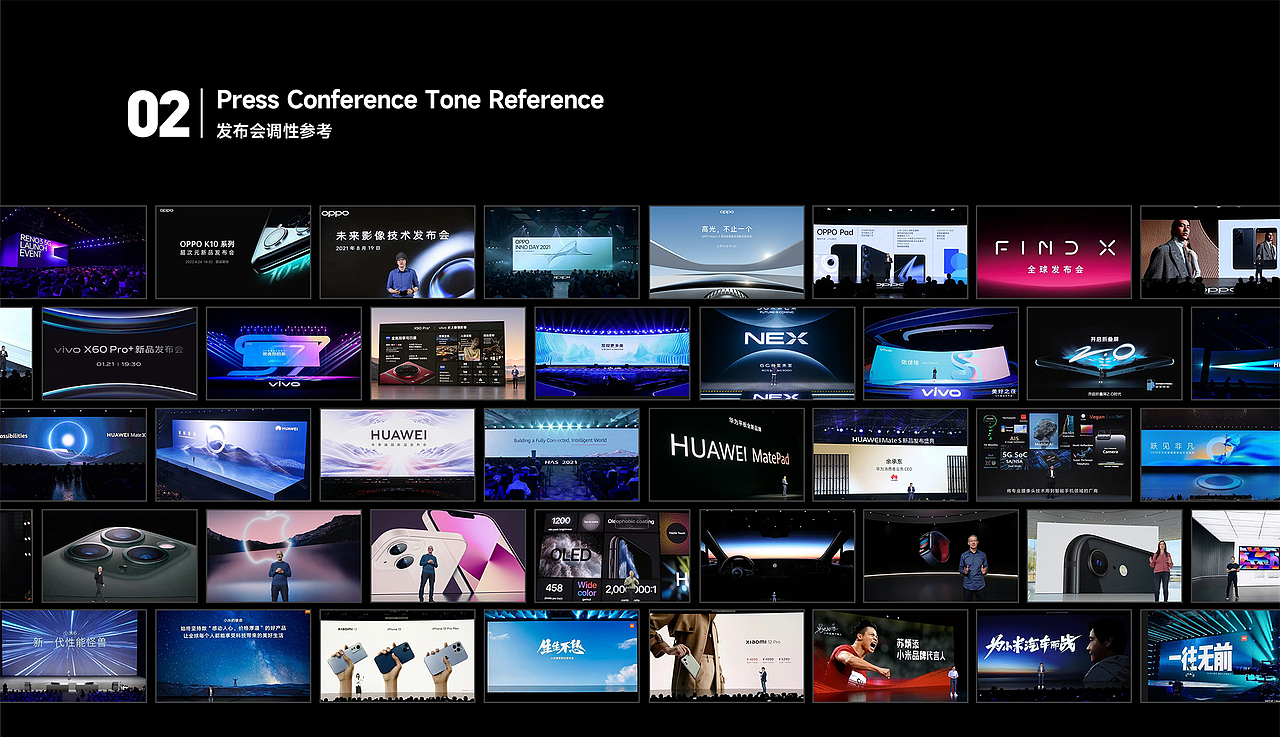Open the RENO 5G Launch Event thumbnail
1280x737 pixels.
pos(73,252)
